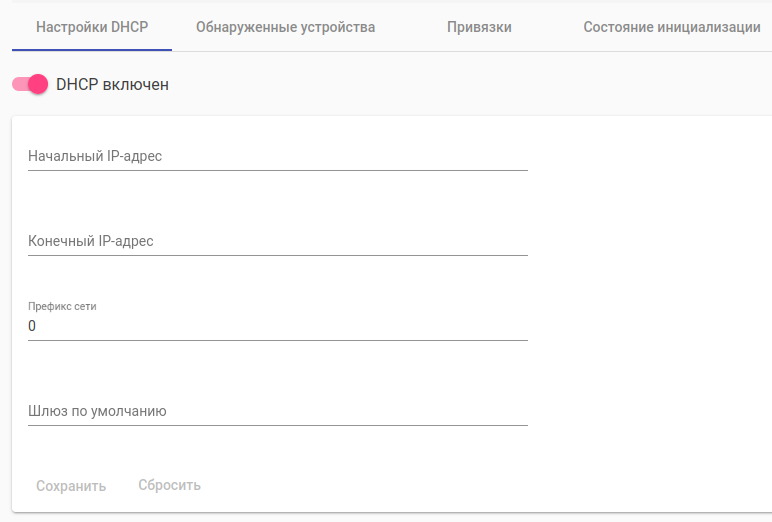Select the Префикс сети input field
Viewport: 772px width, 522px height.
(x=277, y=327)
